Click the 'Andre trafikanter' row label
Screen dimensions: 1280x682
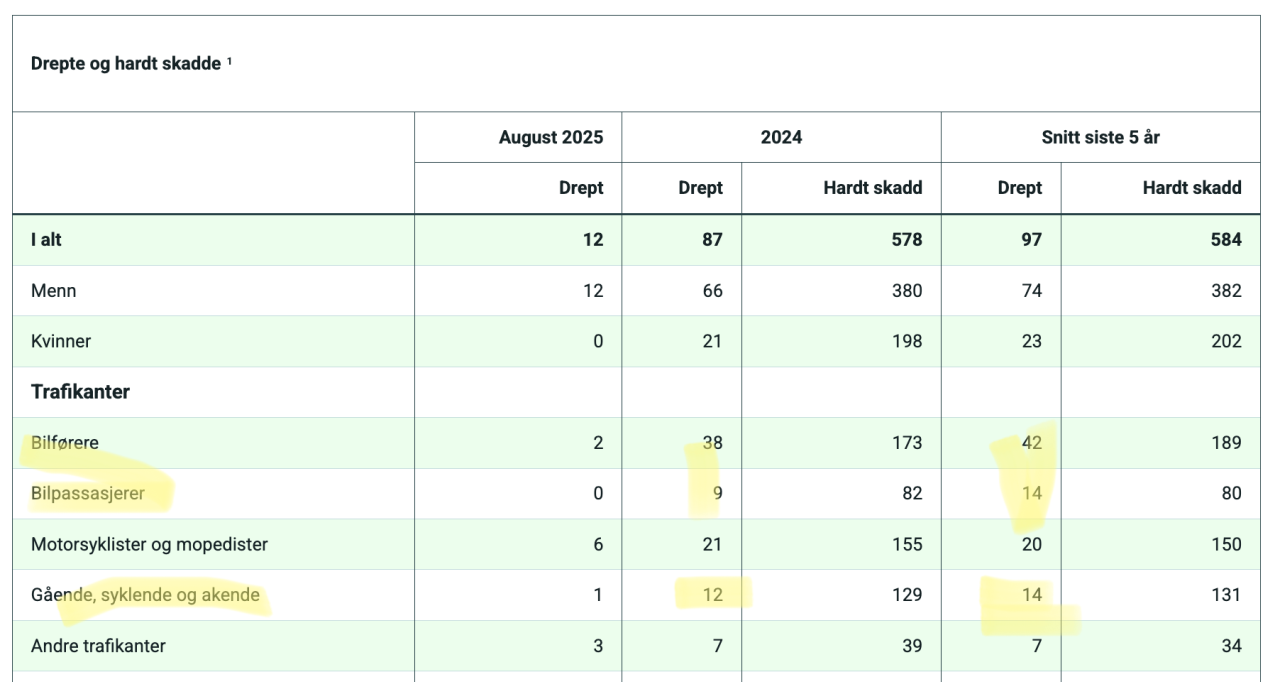pos(98,646)
